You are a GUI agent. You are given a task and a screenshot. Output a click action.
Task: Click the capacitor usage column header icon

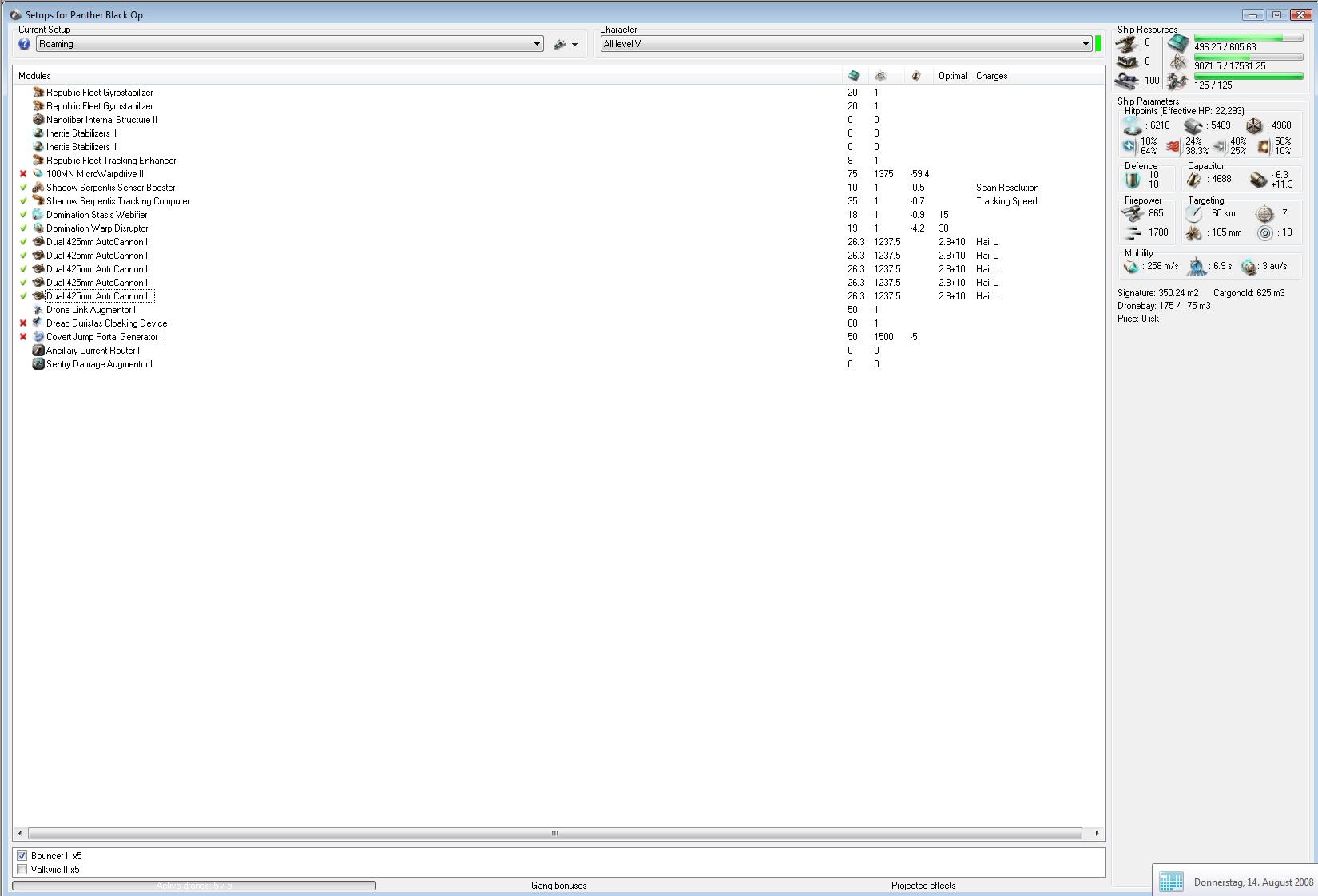pyautogui.click(x=916, y=76)
